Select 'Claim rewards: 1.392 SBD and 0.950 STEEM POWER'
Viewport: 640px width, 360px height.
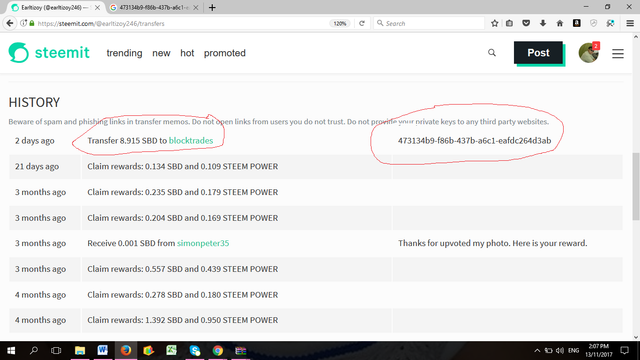[182, 320]
